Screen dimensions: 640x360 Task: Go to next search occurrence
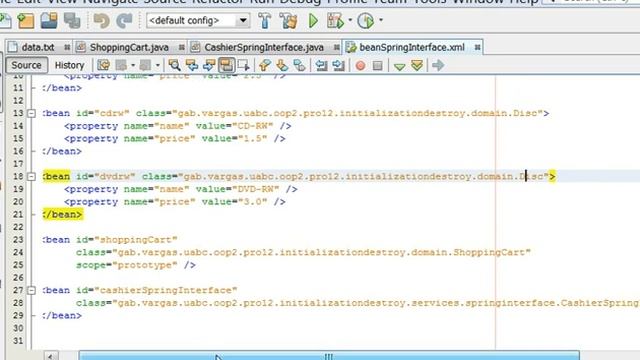click(x=209, y=65)
